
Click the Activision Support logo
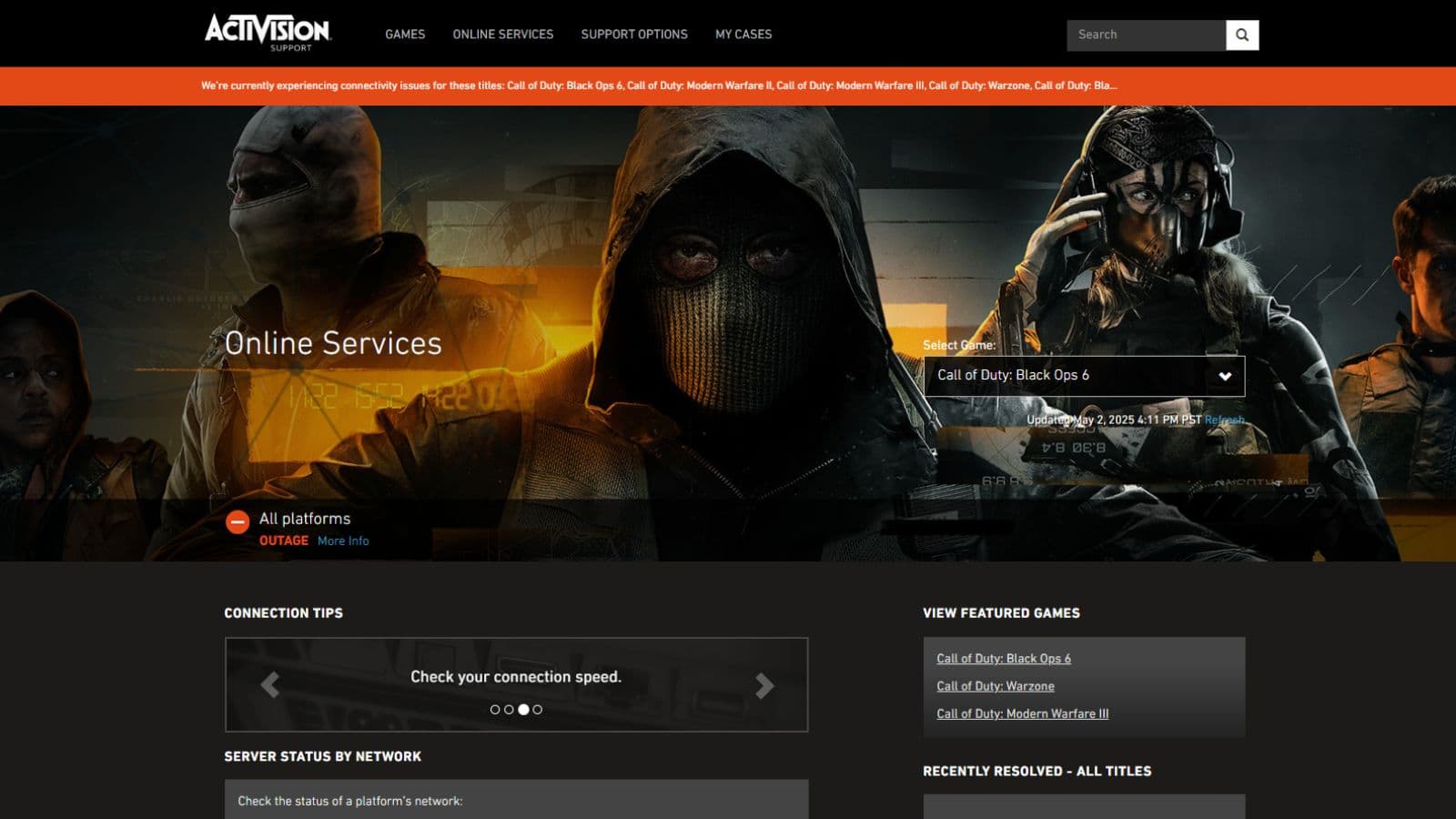268,33
